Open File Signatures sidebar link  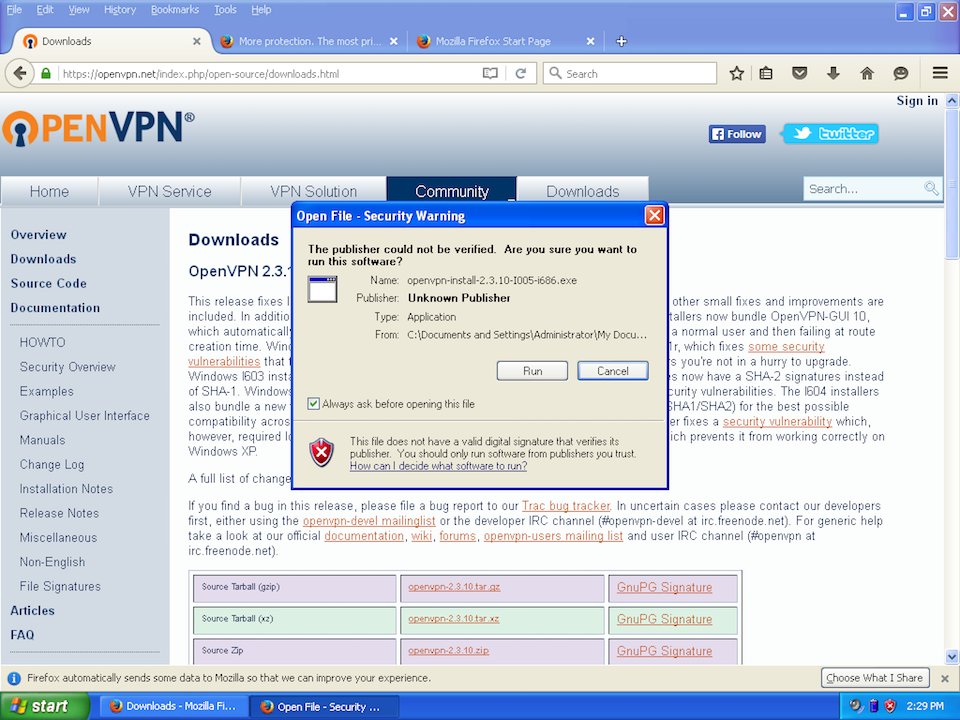[x=60, y=587]
